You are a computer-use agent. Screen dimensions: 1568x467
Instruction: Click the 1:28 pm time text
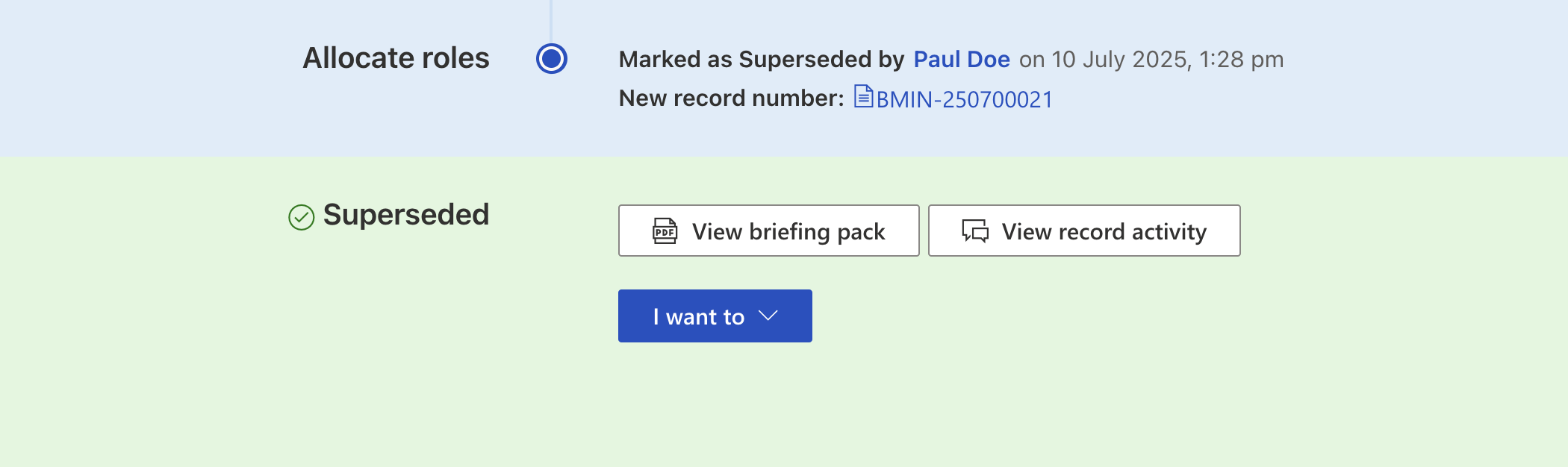[1241, 59]
